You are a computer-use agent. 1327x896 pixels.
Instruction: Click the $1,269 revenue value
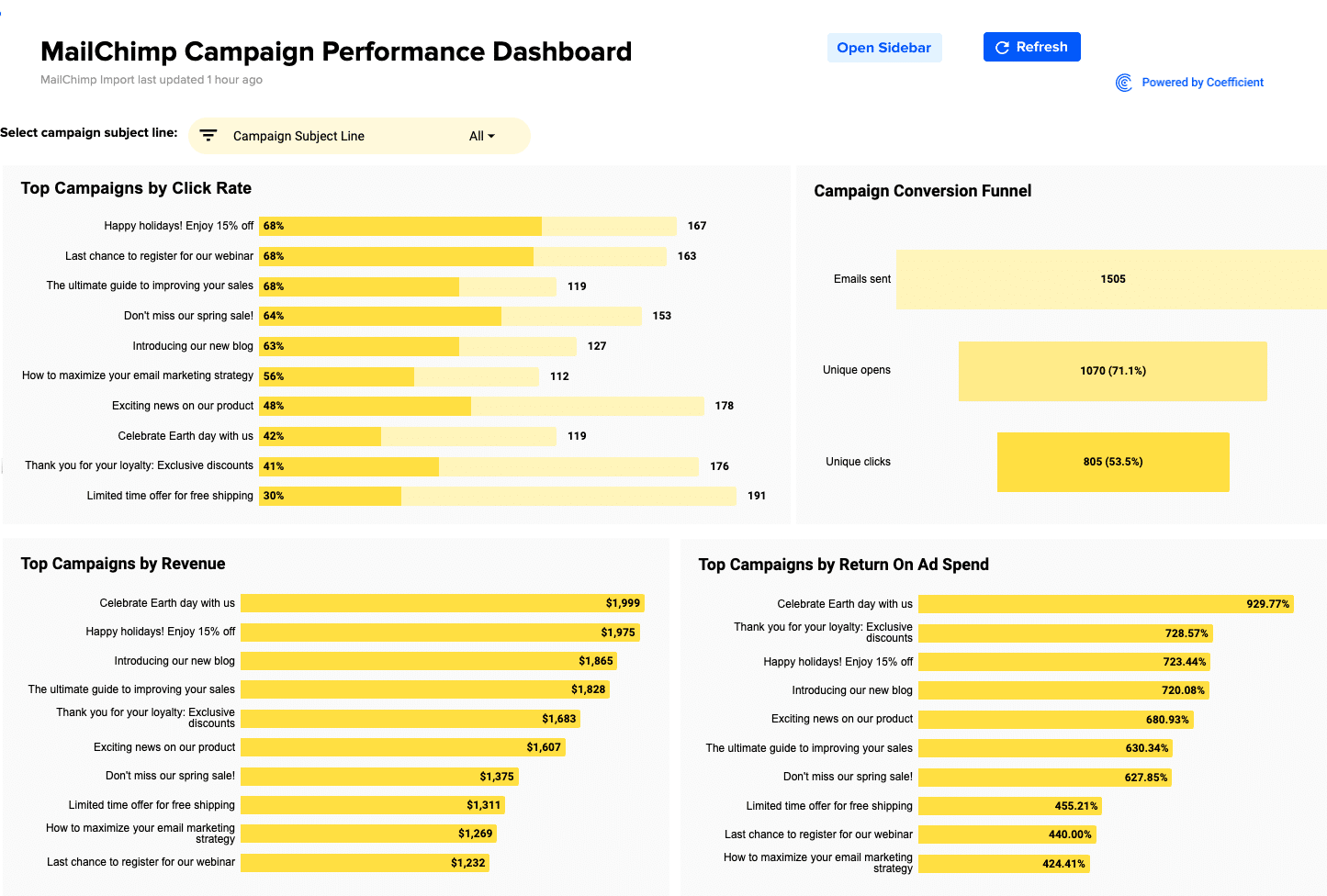[x=476, y=834]
